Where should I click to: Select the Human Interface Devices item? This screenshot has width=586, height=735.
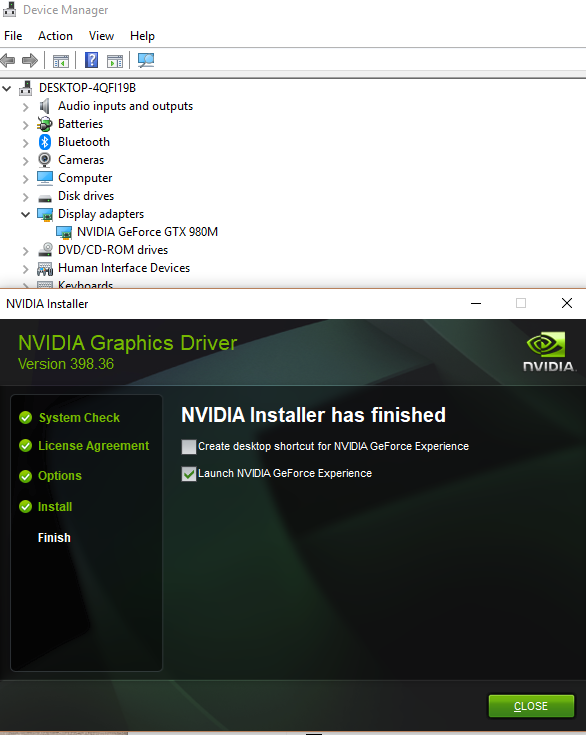pos(124,268)
